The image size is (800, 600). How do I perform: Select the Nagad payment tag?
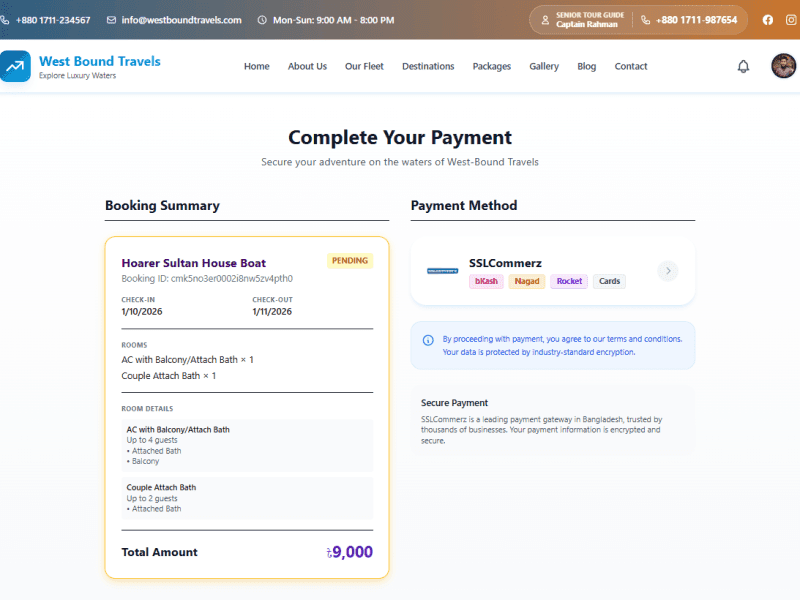[527, 281]
